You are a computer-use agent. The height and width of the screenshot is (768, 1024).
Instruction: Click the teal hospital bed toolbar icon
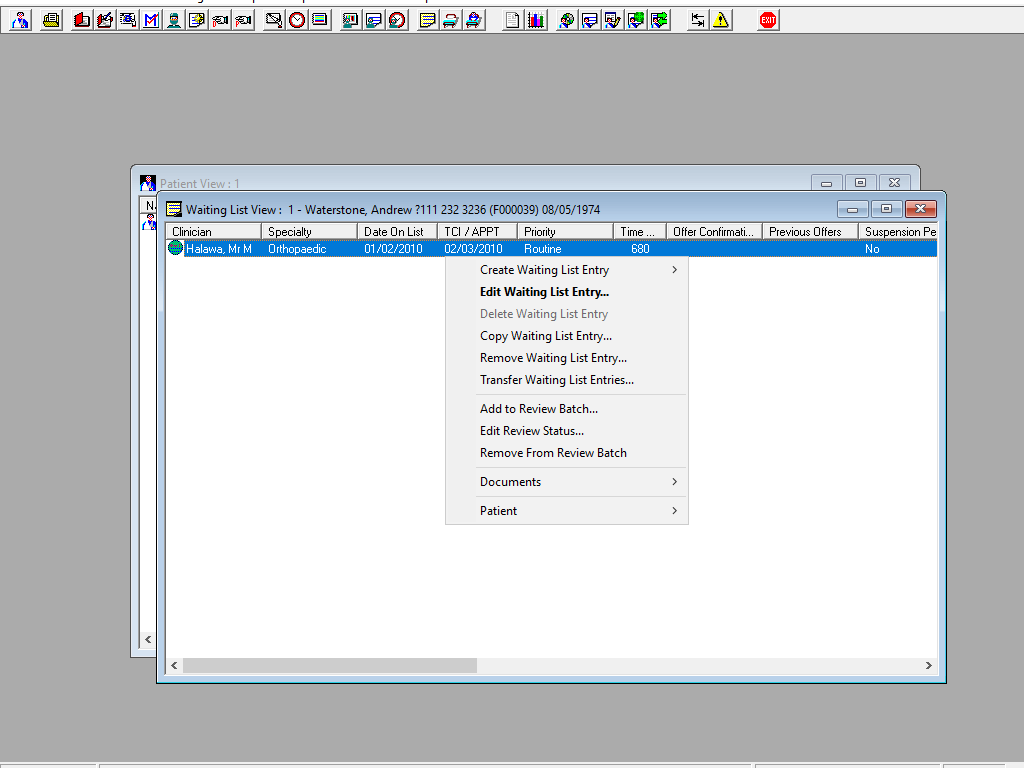coord(451,20)
